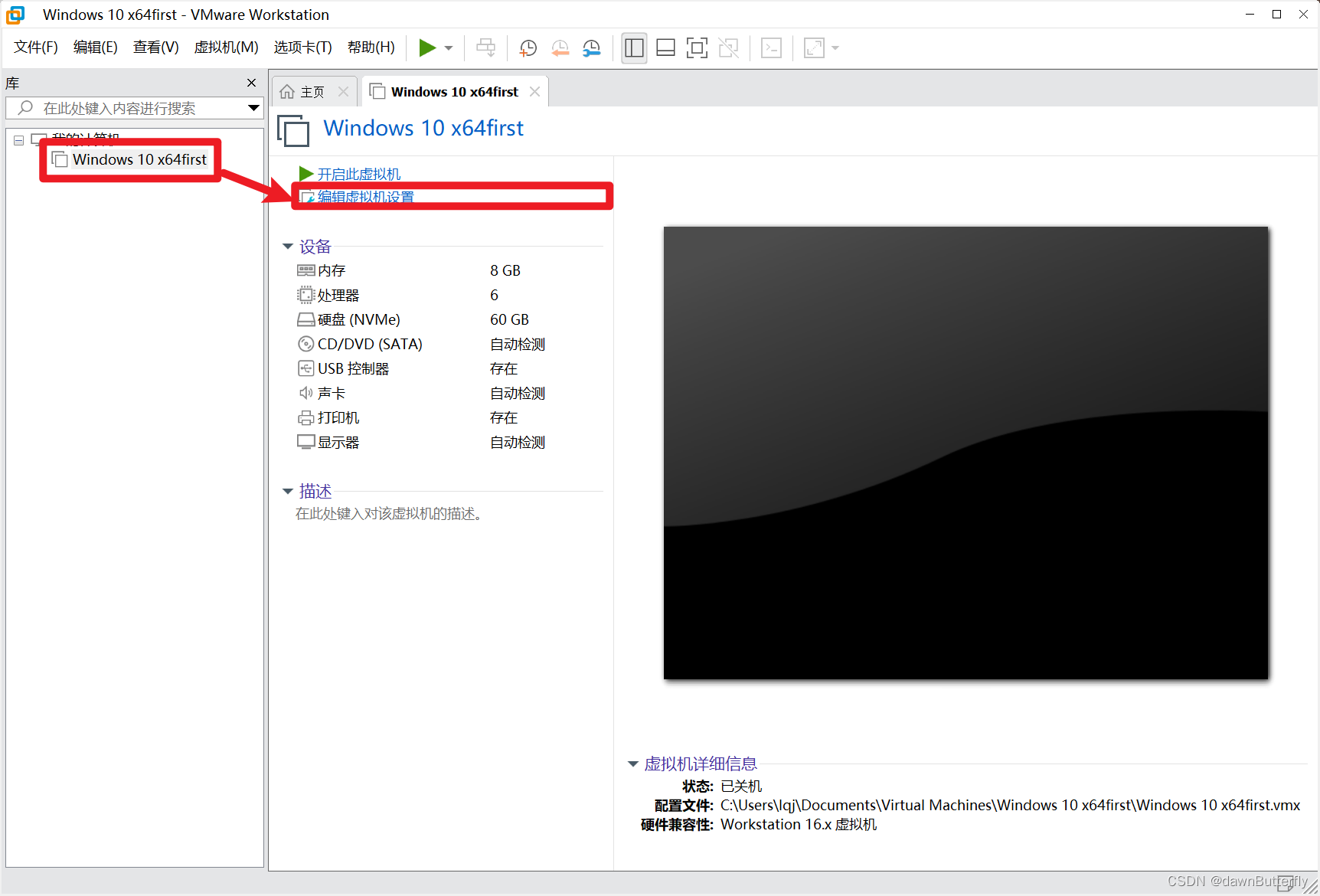Open the power options dropdown arrow beside play button
This screenshot has height=896, width=1320.
point(449,48)
